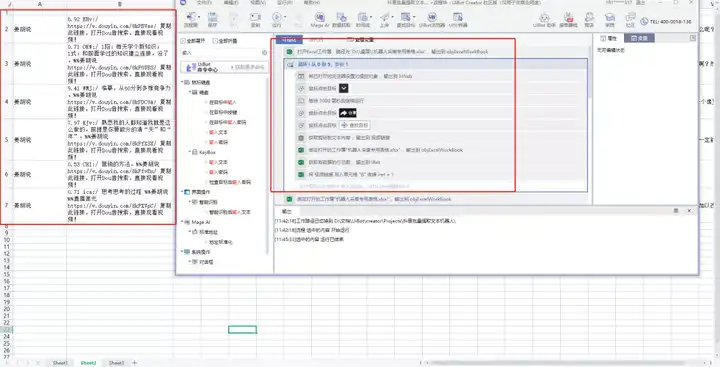Image resolution: width=720 pixels, height=367 pixels.
Task: Collapse the 键盘 tree node
Action: [x=190, y=92]
